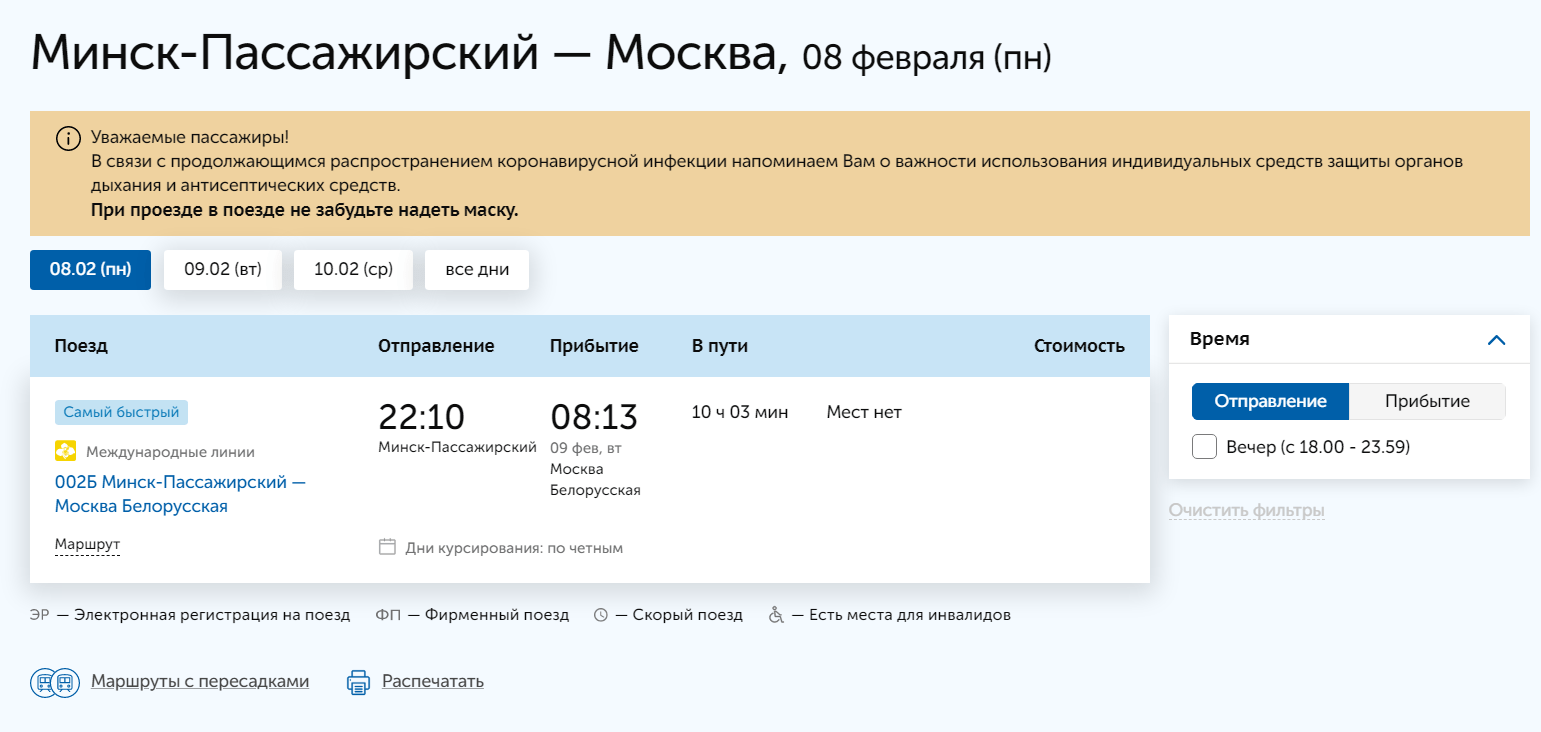This screenshot has height=732, width=1541.
Task: Click the calendar icon beside running days
Action: coord(387,547)
